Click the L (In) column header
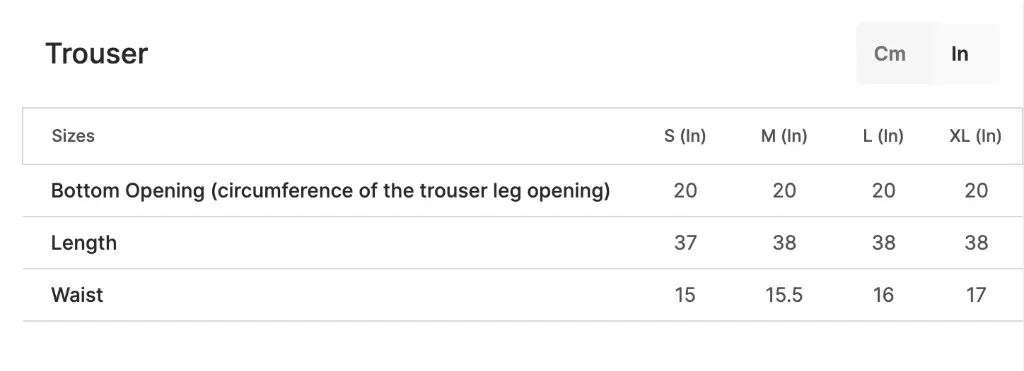1024x371 pixels. click(x=883, y=136)
